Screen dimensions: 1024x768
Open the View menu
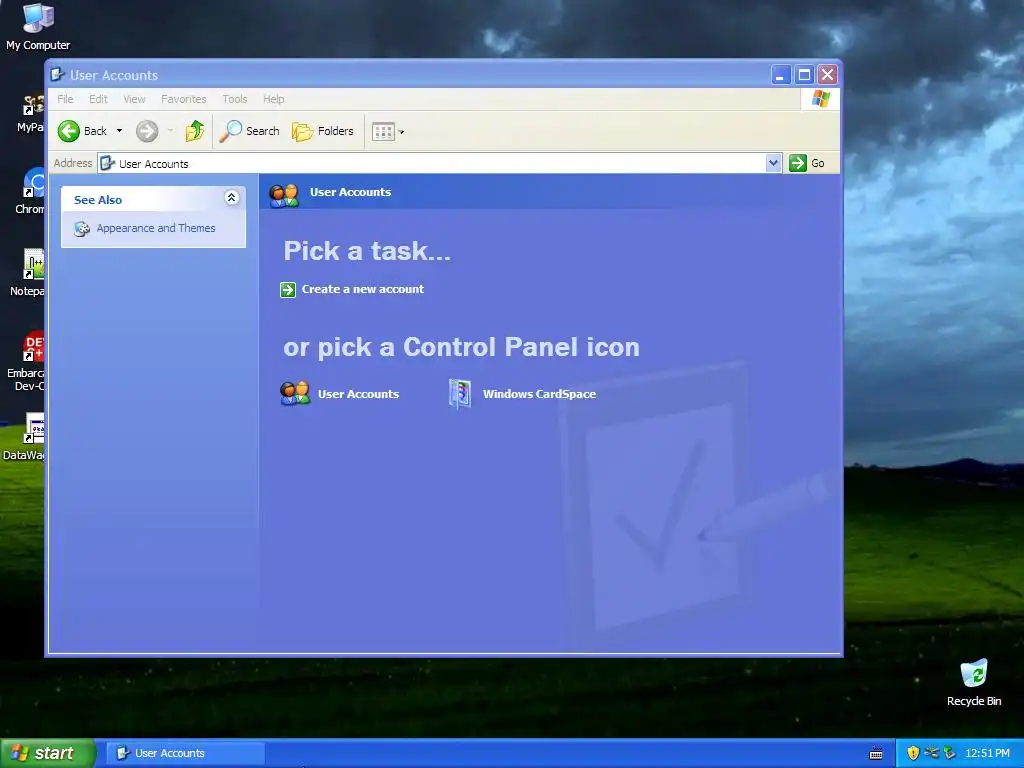click(135, 99)
